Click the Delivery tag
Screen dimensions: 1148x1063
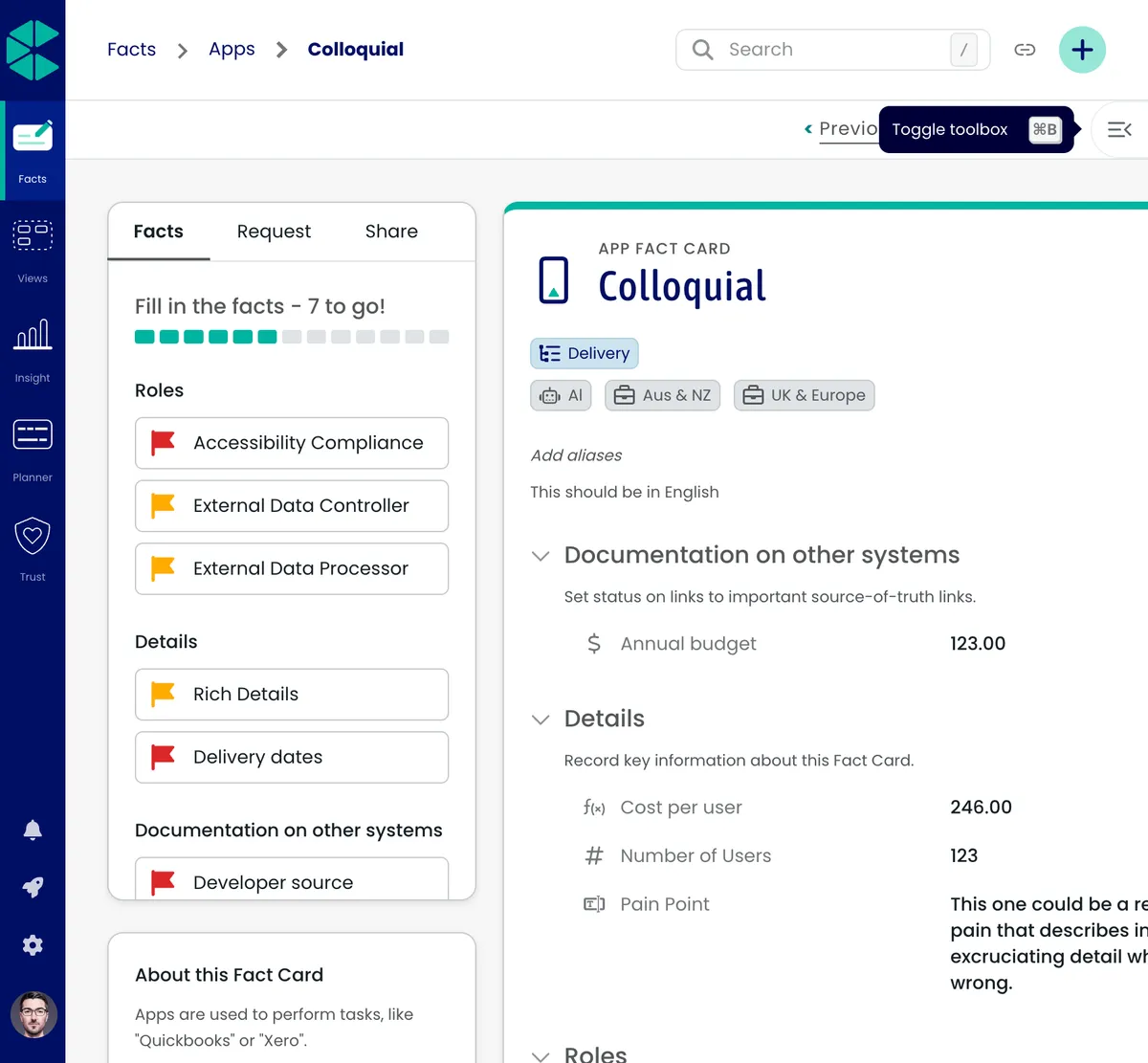pos(585,353)
